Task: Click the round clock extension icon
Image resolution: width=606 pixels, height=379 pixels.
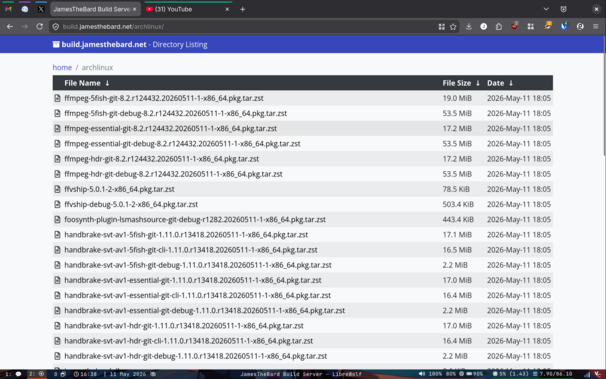Action: tap(483, 27)
